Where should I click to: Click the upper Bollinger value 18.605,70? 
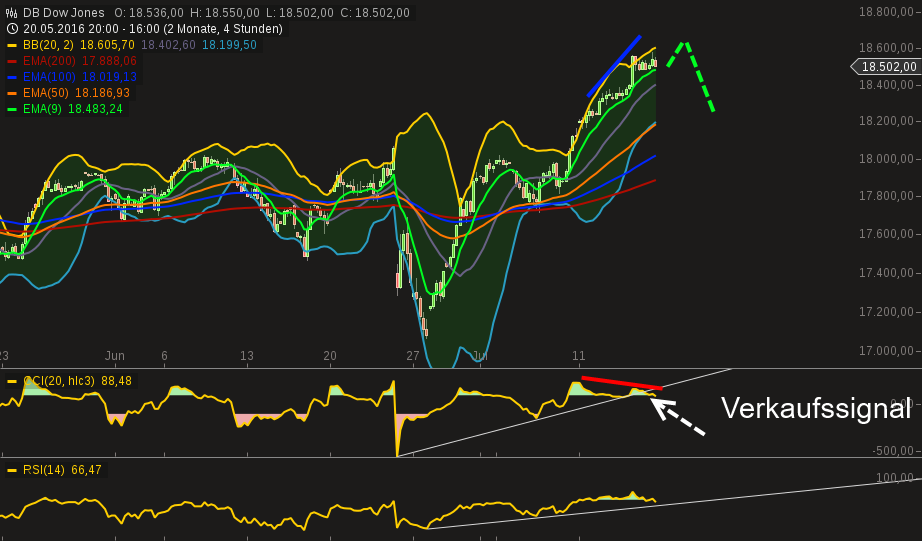coord(107,45)
